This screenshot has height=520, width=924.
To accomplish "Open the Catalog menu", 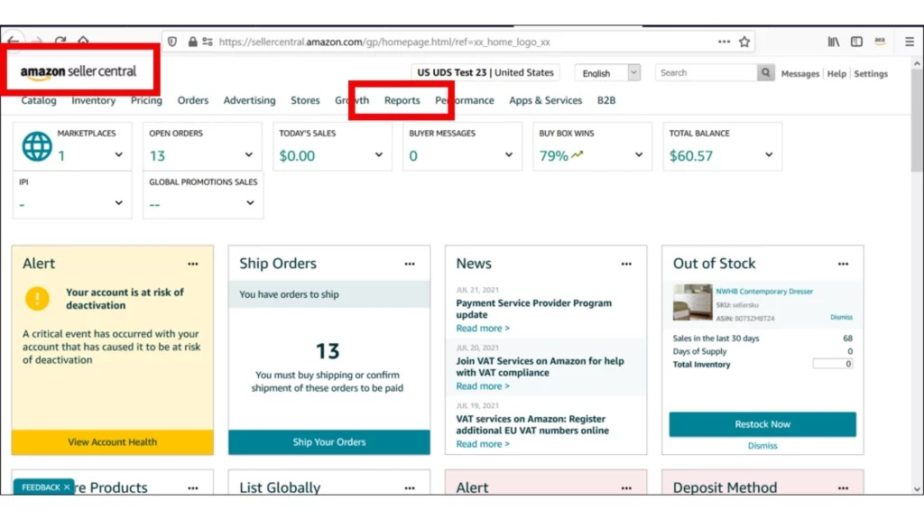I will pos(39,100).
